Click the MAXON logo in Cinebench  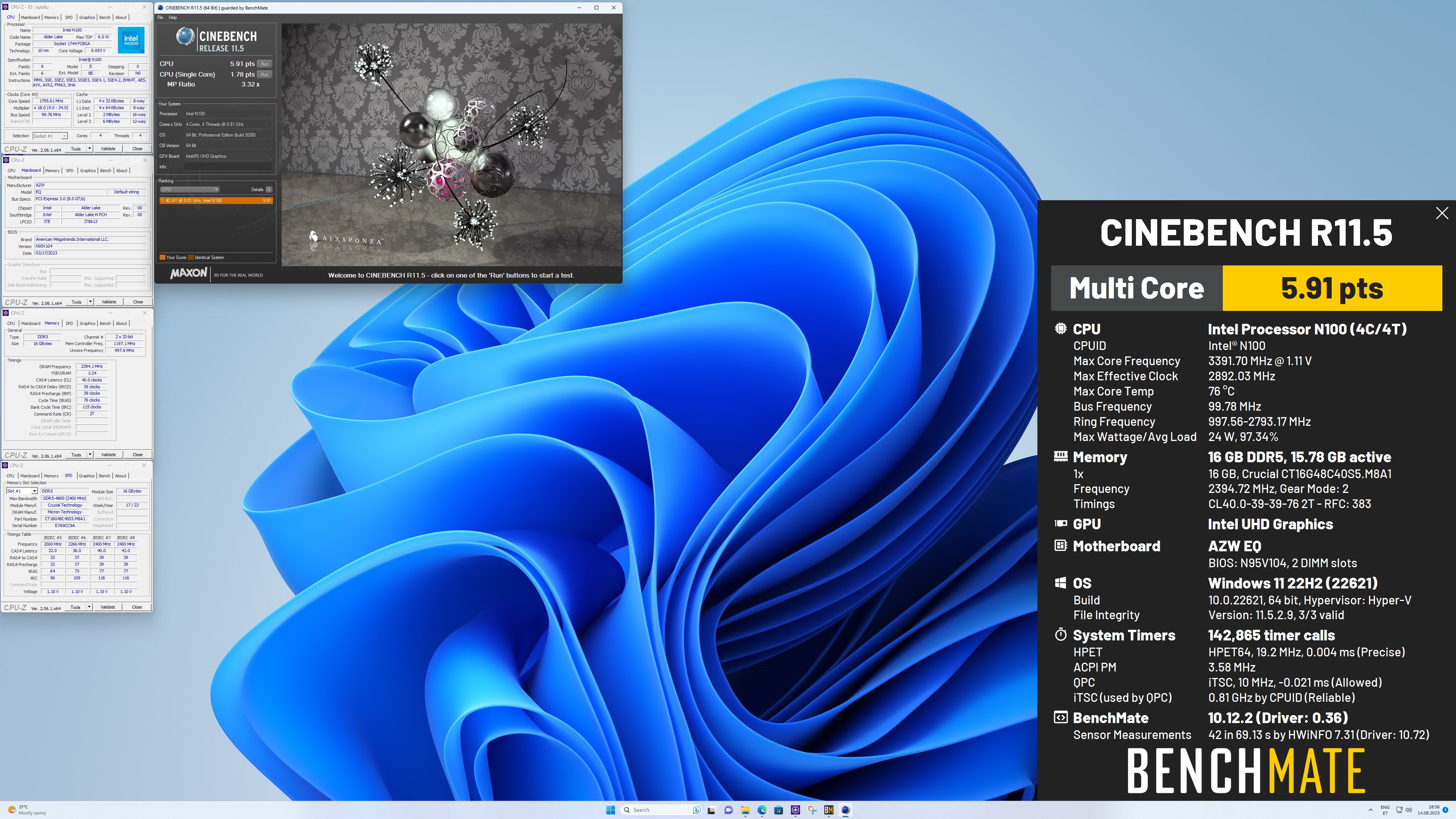[x=189, y=273]
